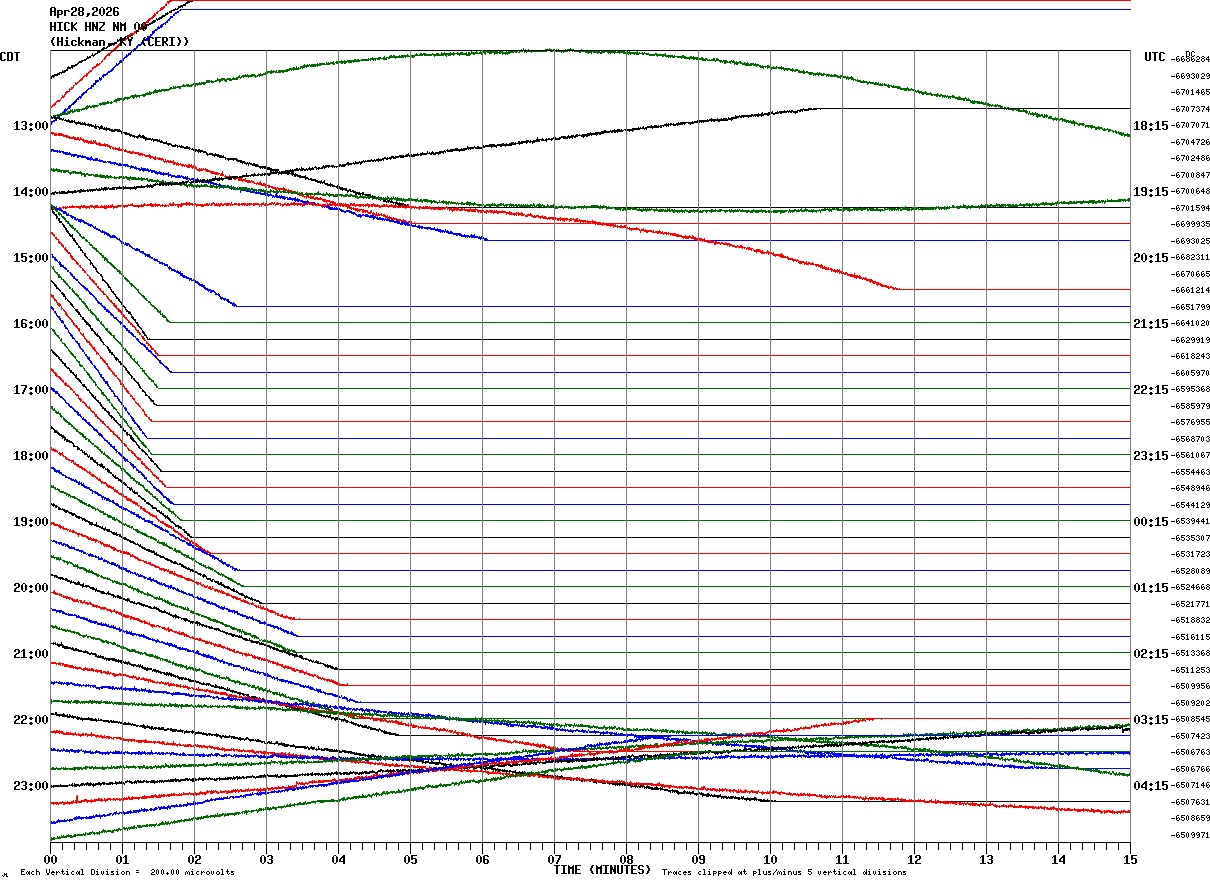
Task: Click minute tick label 11 on time axis
Action: tap(842, 859)
